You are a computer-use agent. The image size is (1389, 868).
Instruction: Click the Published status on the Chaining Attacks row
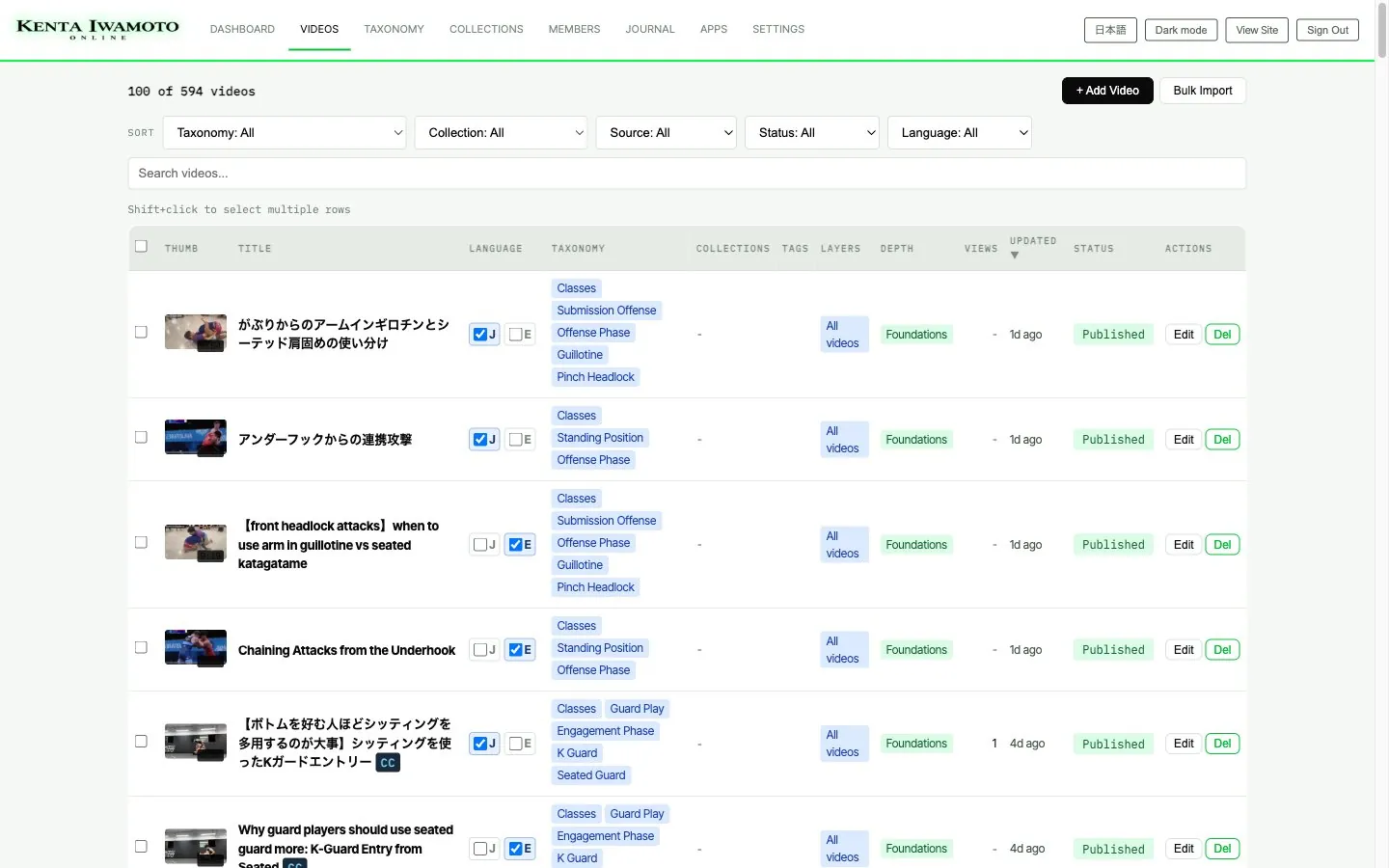[x=1113, y=650]
